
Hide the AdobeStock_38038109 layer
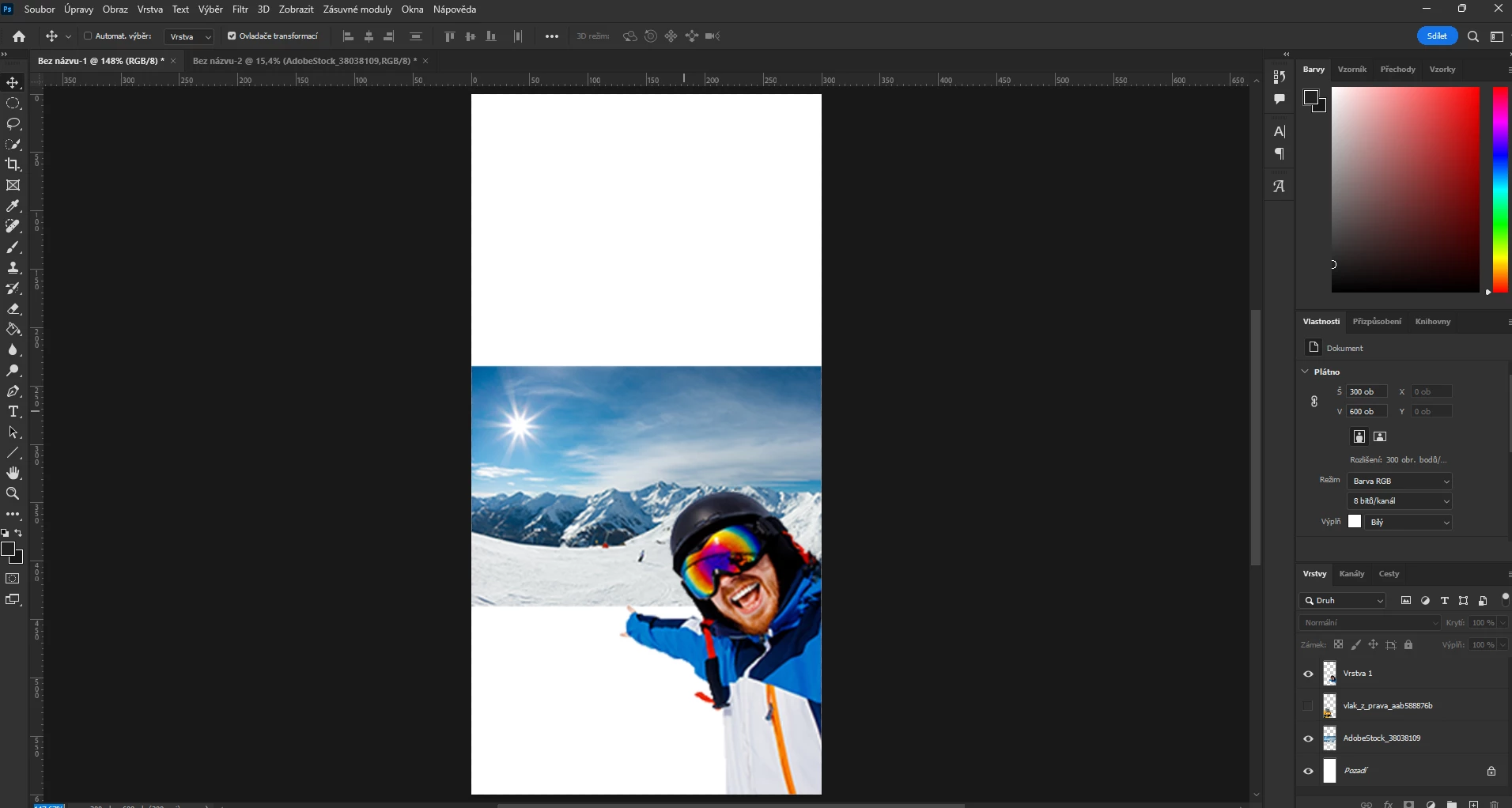pyautogui.click(x=1308, y=738)
